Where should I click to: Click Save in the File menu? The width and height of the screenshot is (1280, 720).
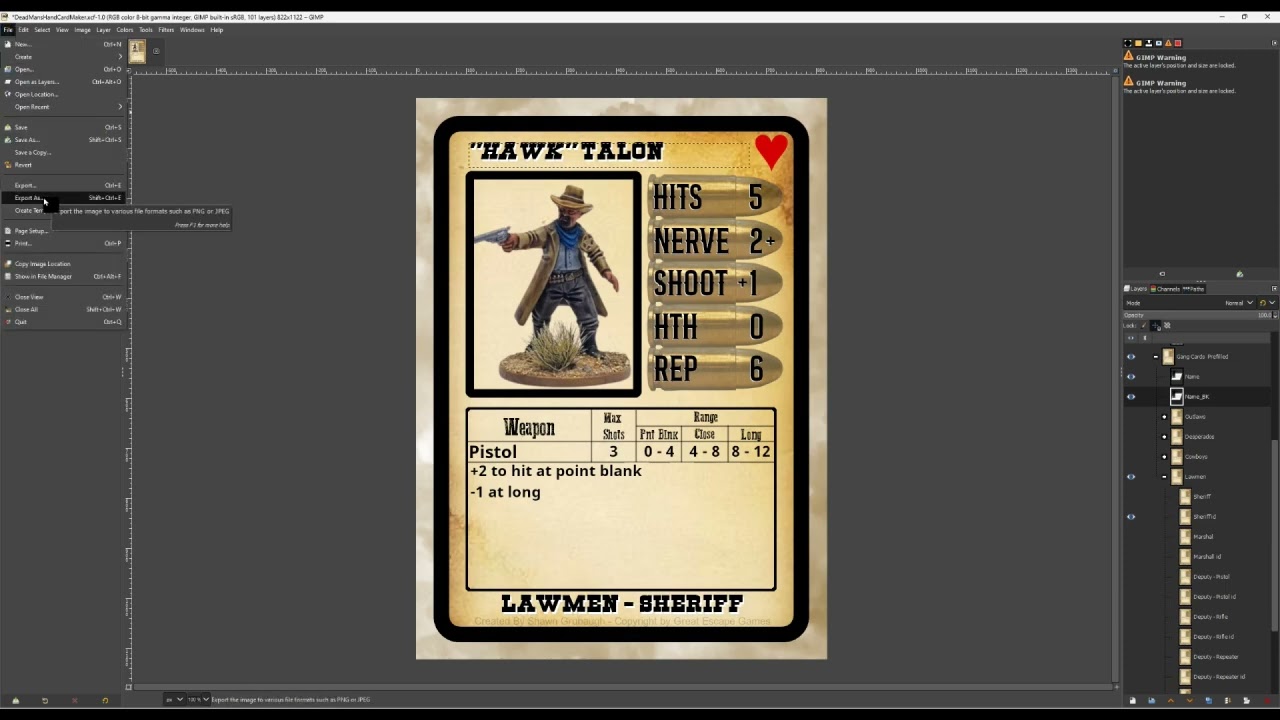(64, 127)
